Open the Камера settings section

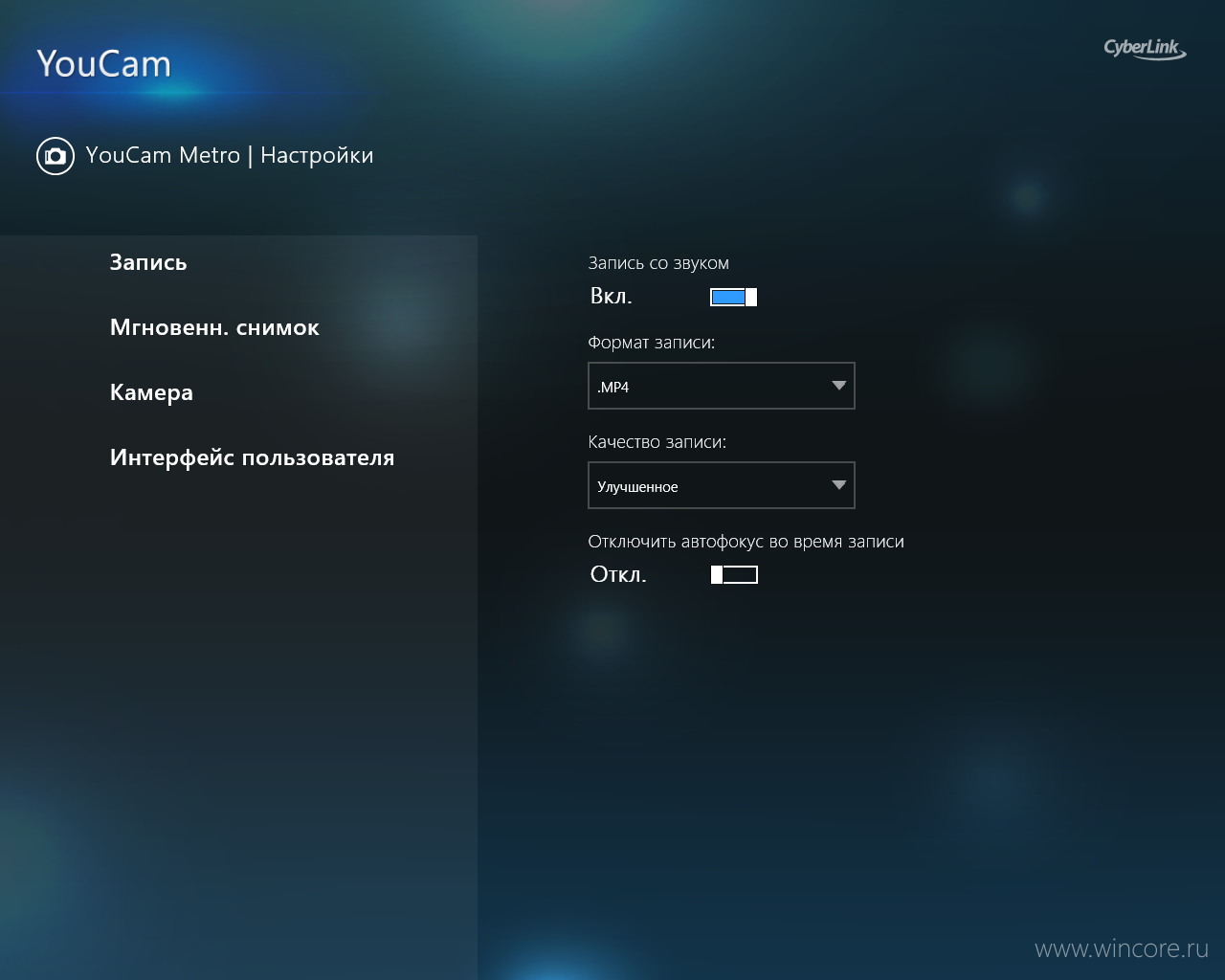click(x=151, y=392)
